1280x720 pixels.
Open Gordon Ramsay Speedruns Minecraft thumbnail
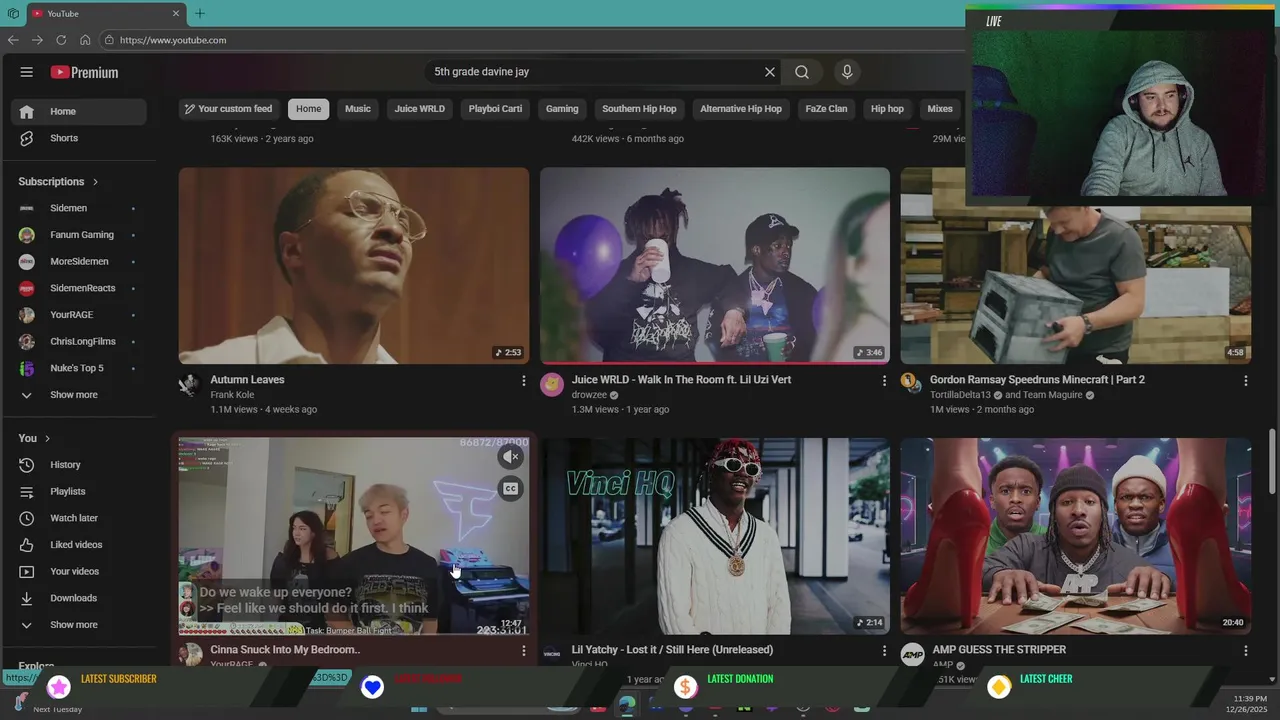1076,285
